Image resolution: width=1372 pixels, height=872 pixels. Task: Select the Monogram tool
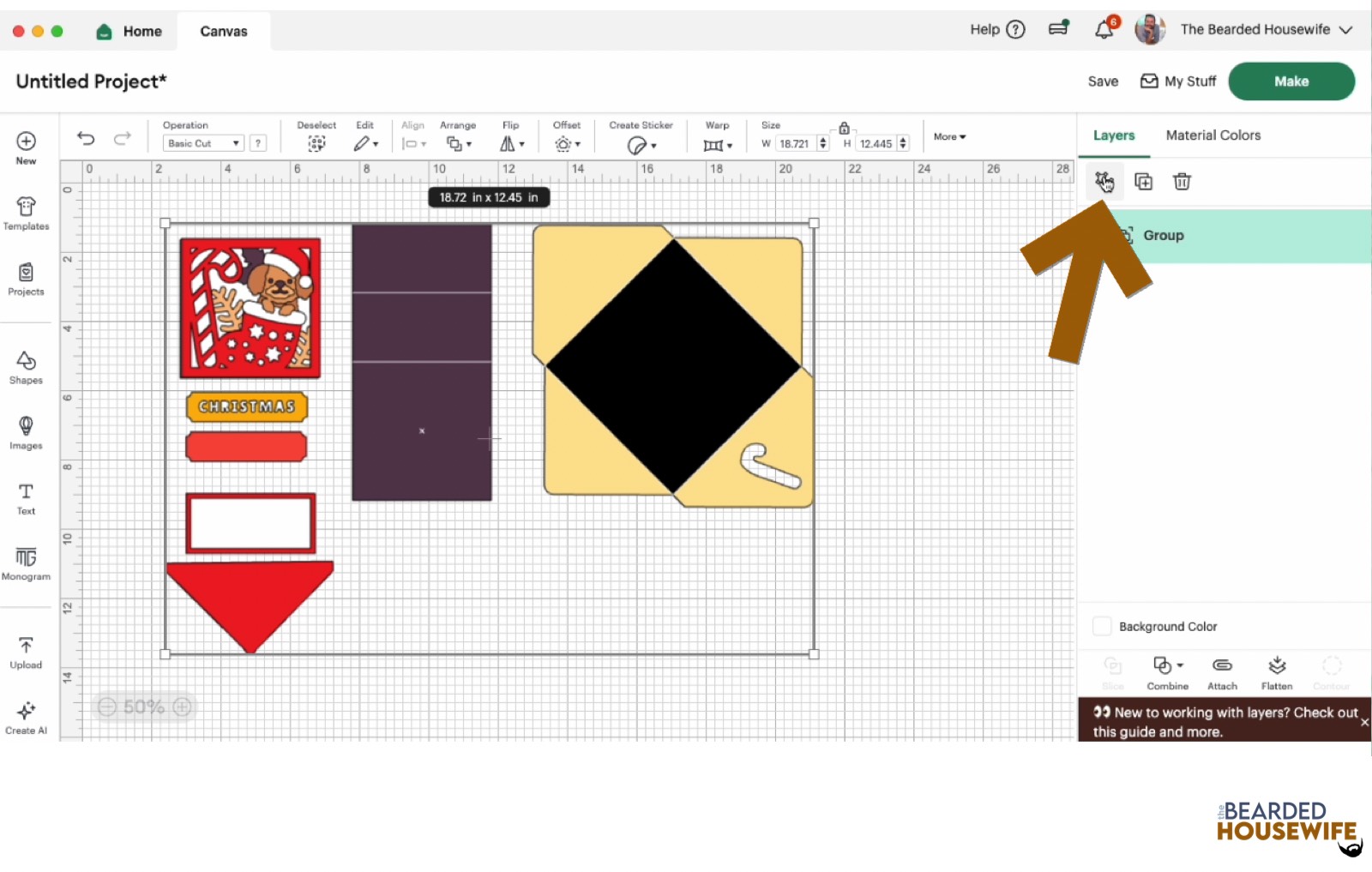point(26,563)
